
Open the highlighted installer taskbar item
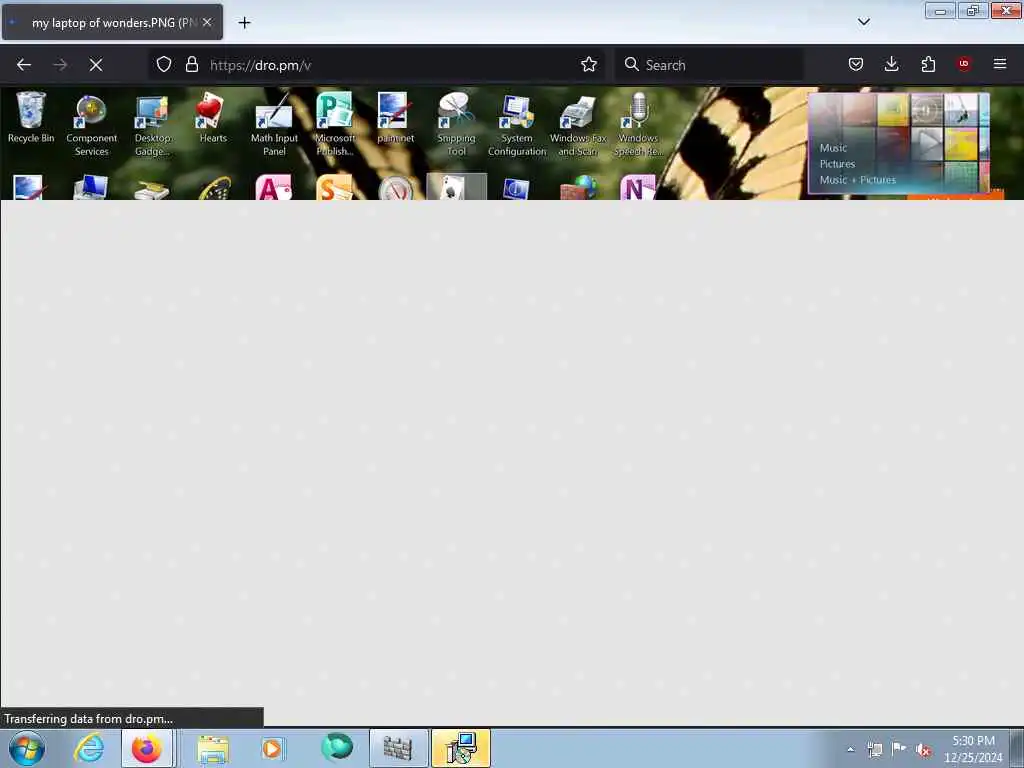pyautogui.click(x=460, y=748)
